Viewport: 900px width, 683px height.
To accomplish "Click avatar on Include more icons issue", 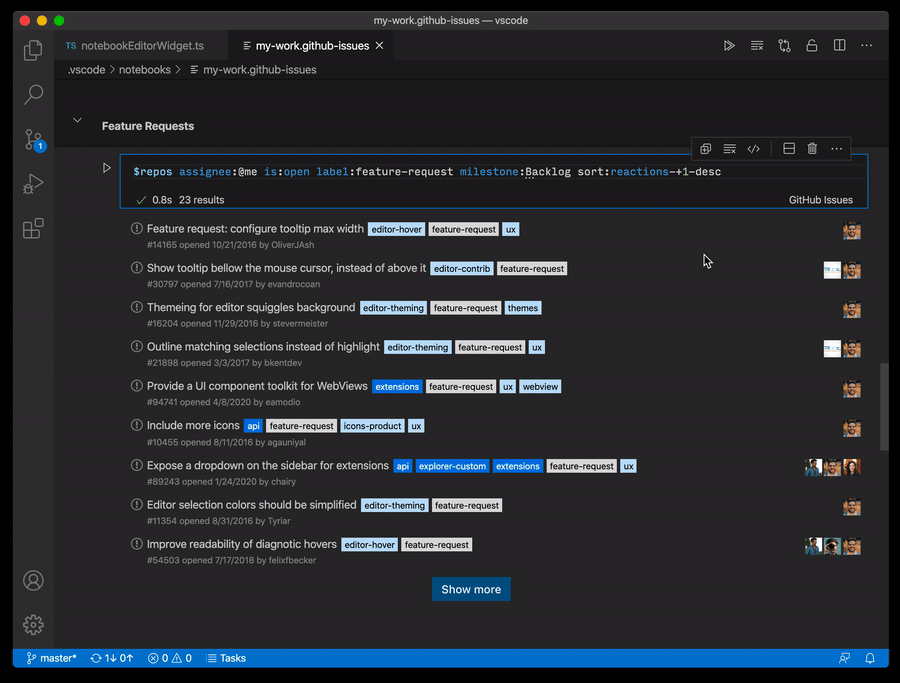I will (852, 428).
